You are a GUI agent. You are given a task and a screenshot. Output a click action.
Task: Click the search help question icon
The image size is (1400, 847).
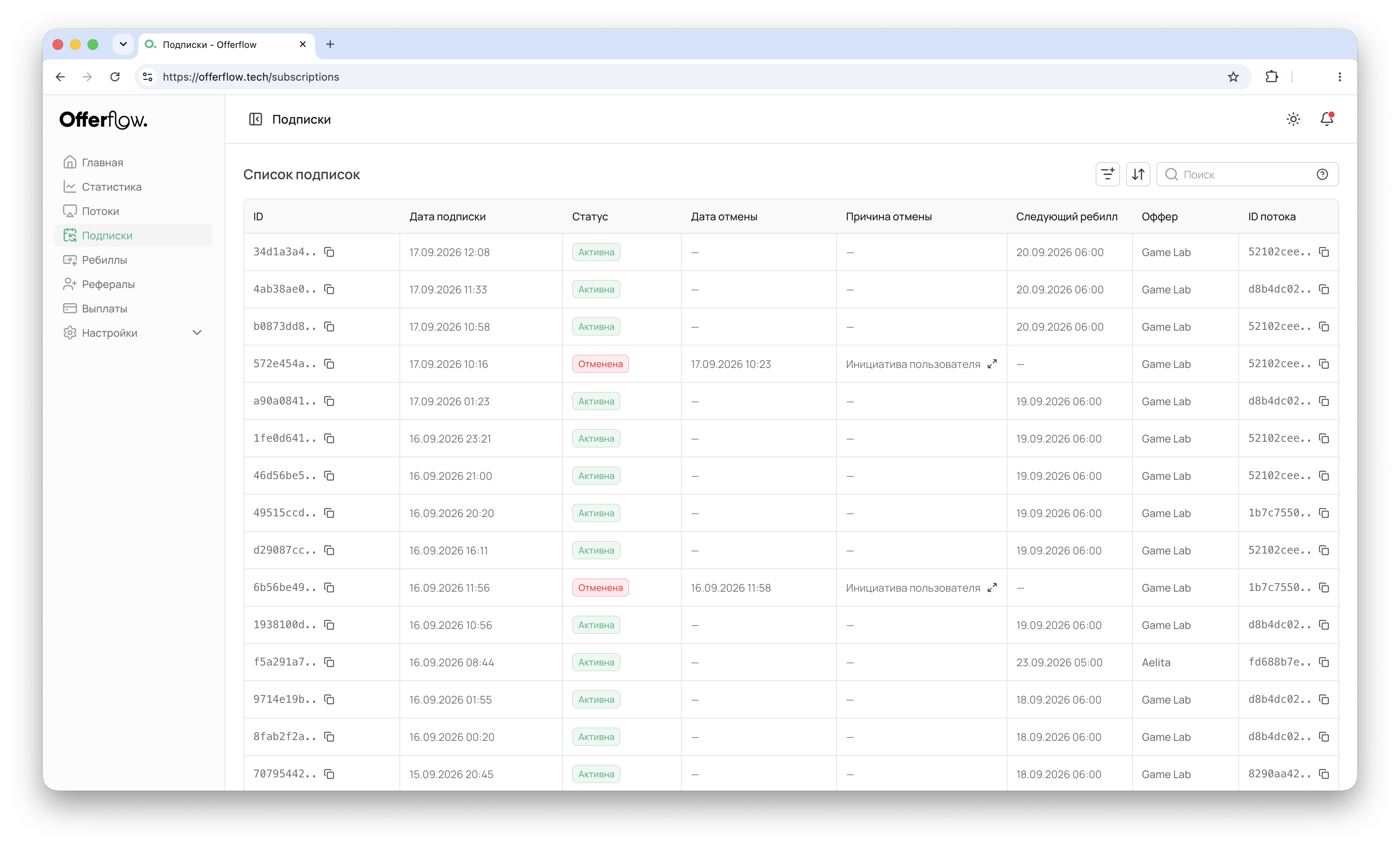pos(1322,175)
